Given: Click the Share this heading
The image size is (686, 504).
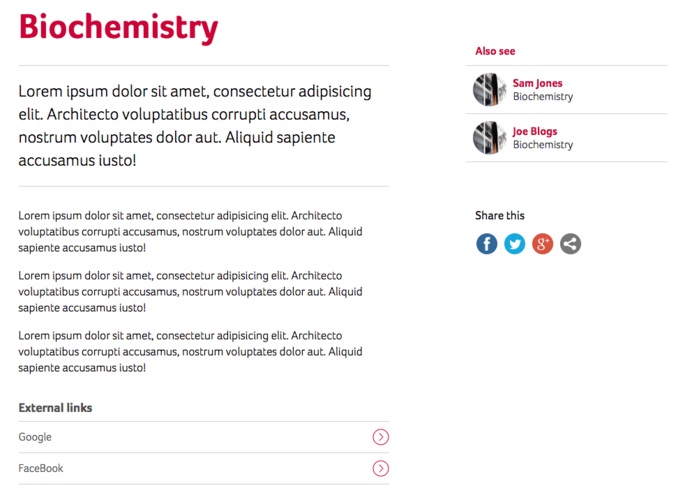Looking at the screenshot, I should coord(500,215).
